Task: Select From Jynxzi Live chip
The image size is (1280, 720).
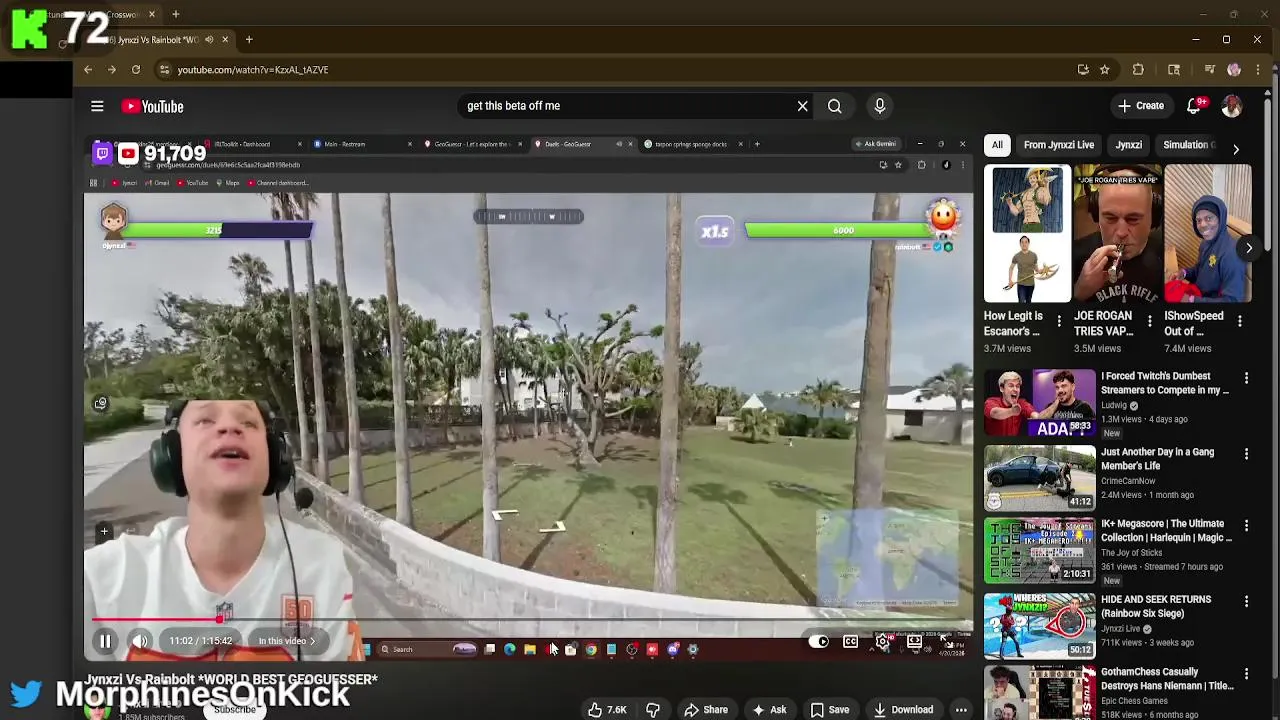Action: click(x=1059, y=145)
